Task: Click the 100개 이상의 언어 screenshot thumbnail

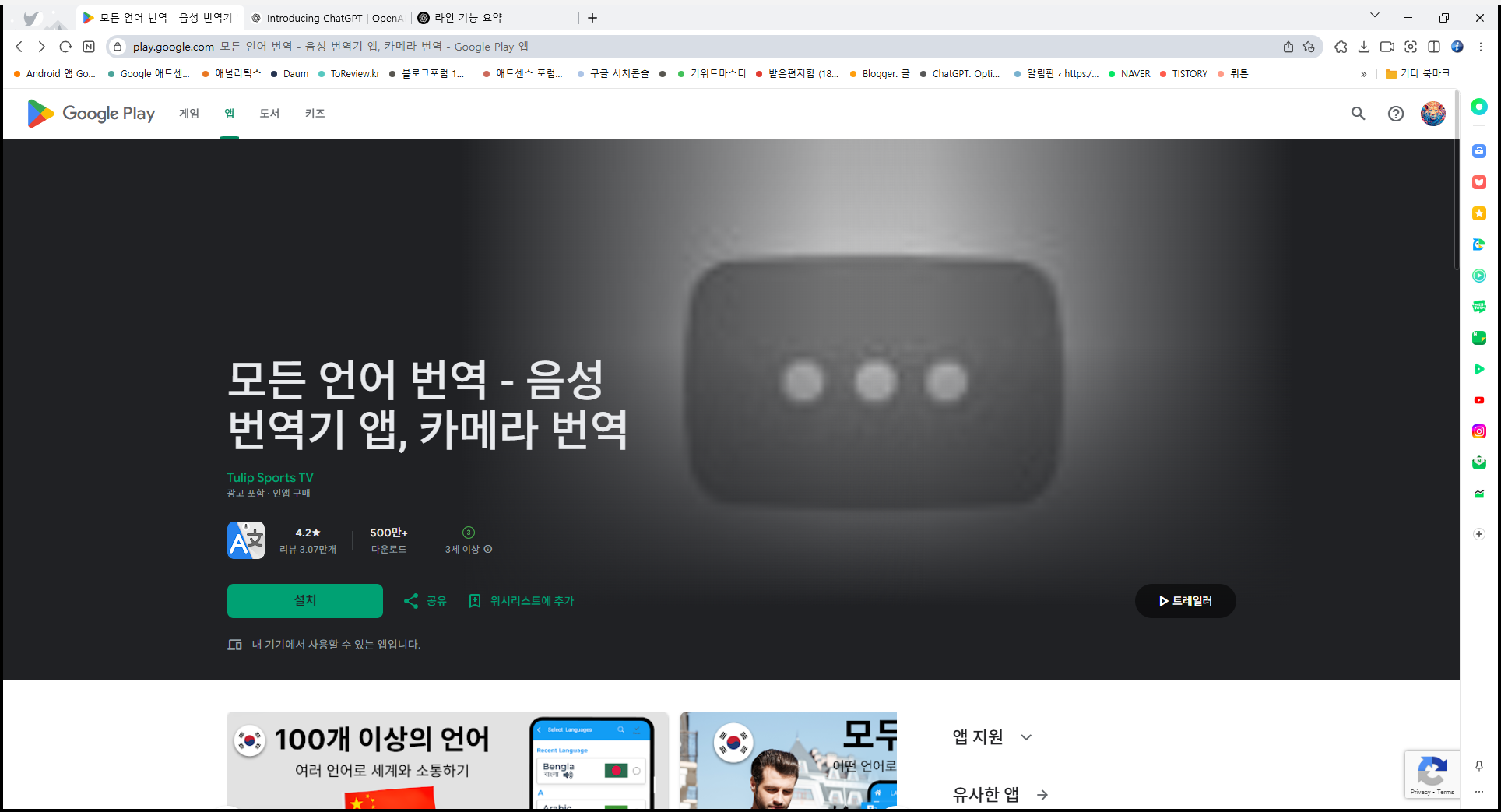Action: (x=448, y=761)
